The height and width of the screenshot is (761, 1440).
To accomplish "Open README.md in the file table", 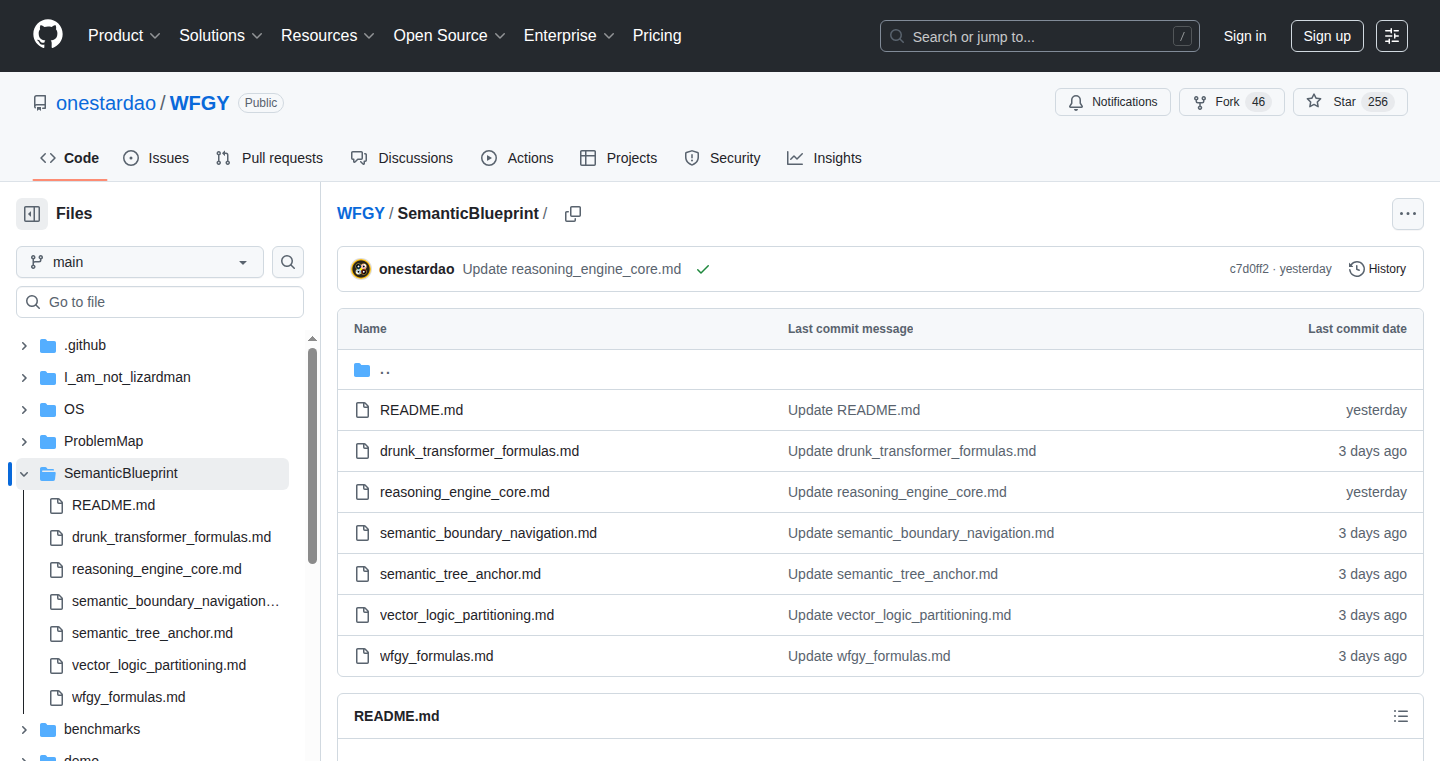I will (421, 410).
